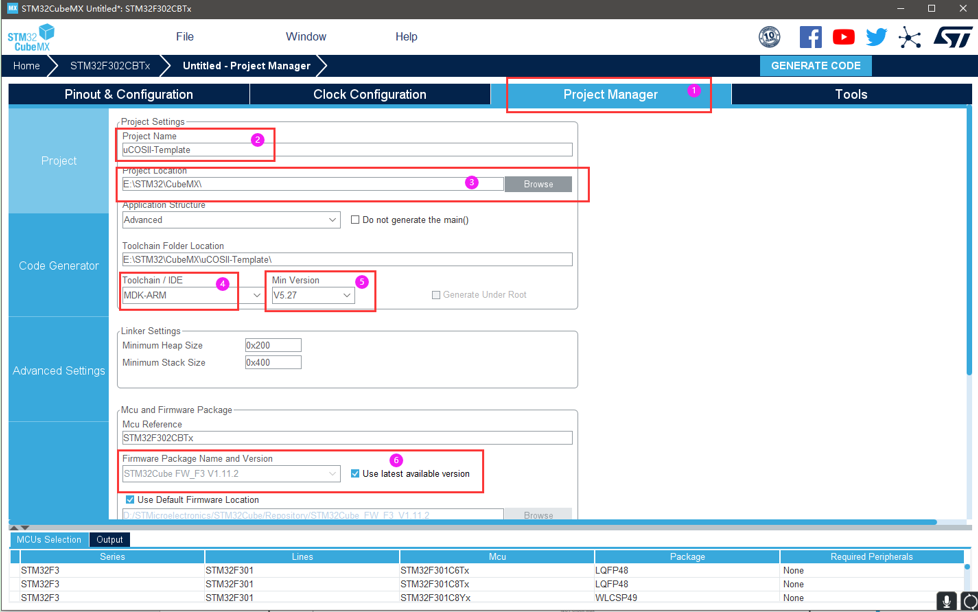Uncheck 'Use latest available version'
This screenshot has width=978, height=612.
coord(355,474)
